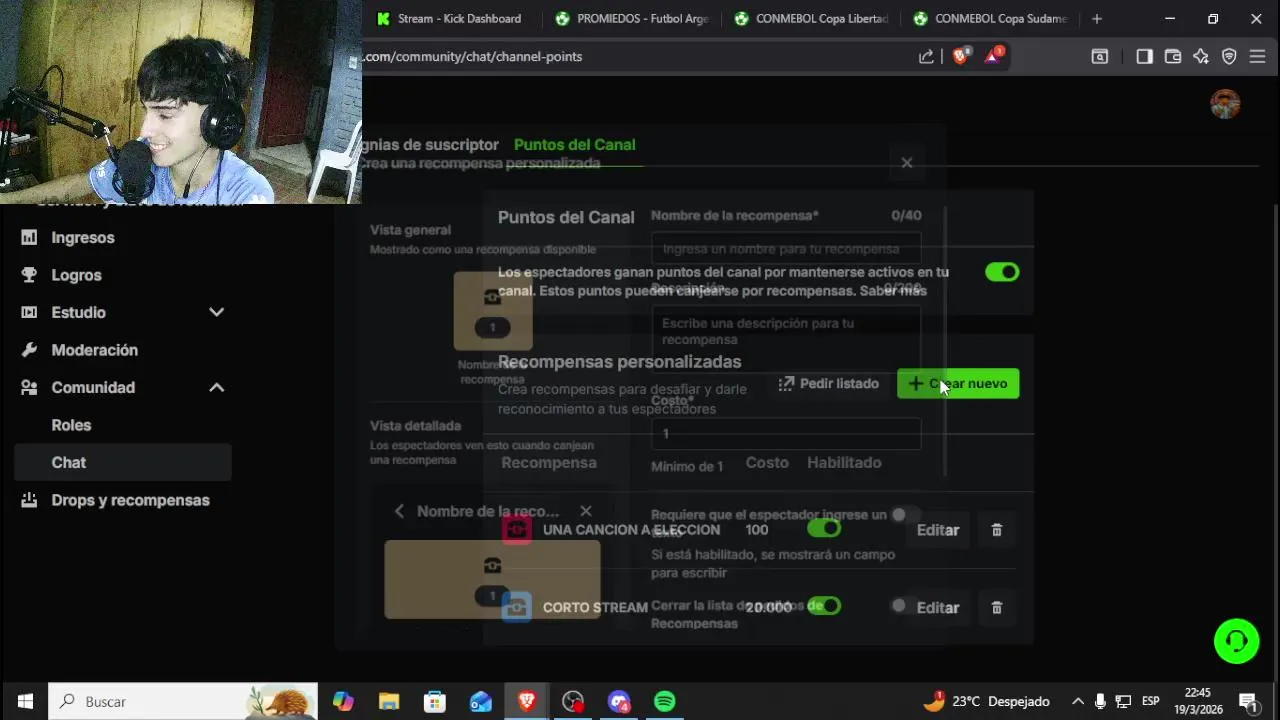Image resolution: width=1280 pixels, height=720 pixels.
Task: Open the green support headset button
Action: click(x=1236, y=641)
